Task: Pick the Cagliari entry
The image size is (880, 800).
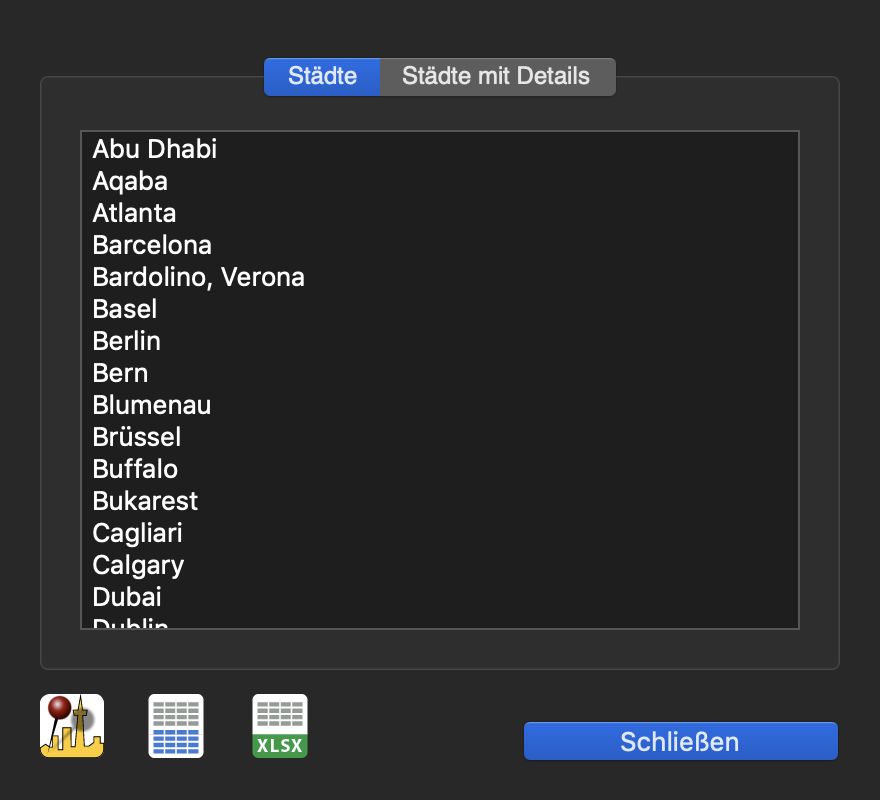Action: 440,533
